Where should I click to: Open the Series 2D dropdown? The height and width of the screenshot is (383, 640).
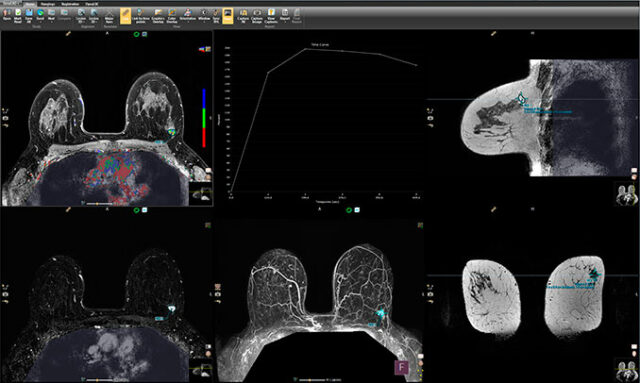coord(94,16)
